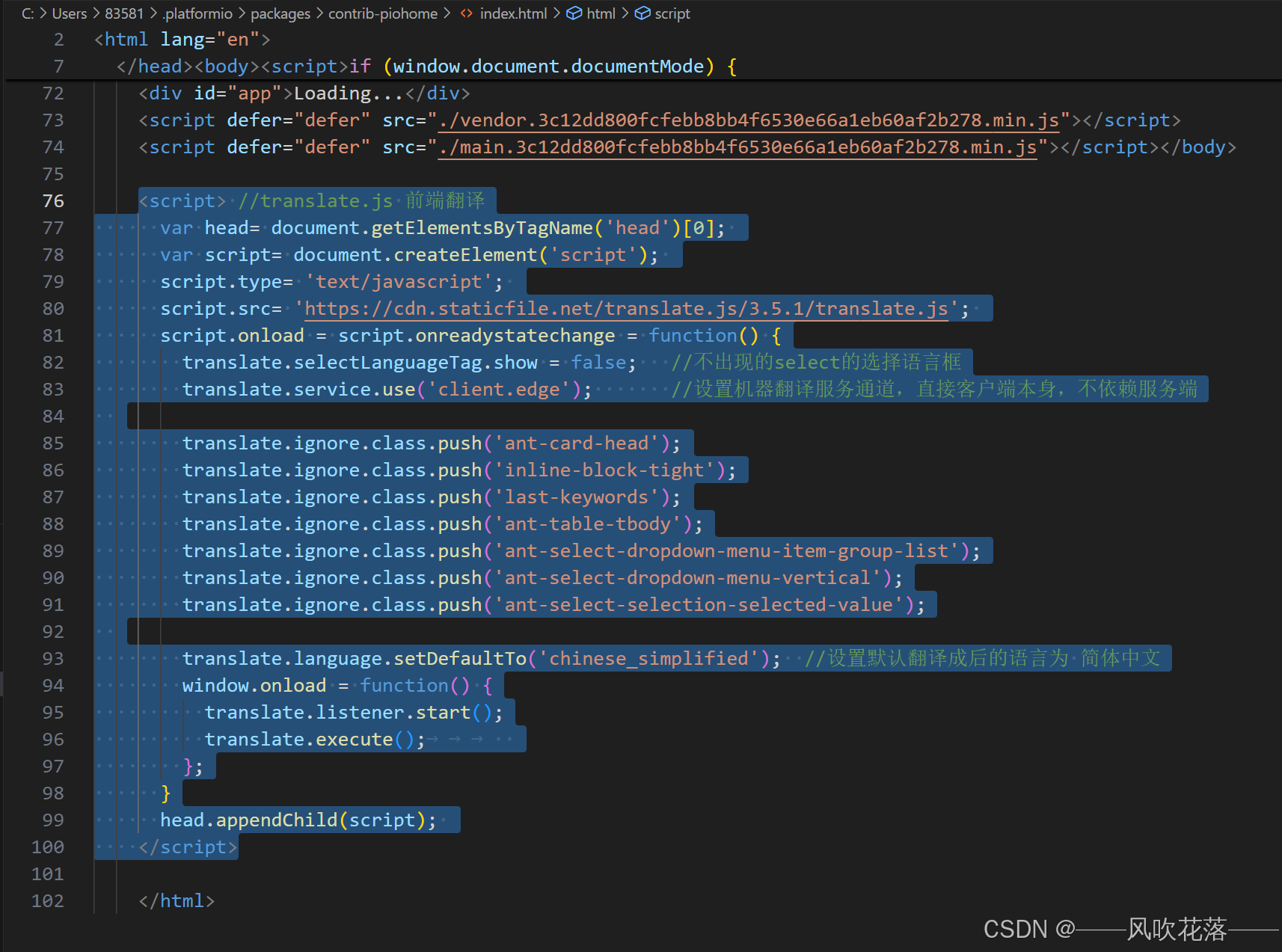Image resolution: width=1282 pixels, height=952 pixels.
Task: Click 'translate.listener.start()' on line 95
Action: tap(349, 713)
